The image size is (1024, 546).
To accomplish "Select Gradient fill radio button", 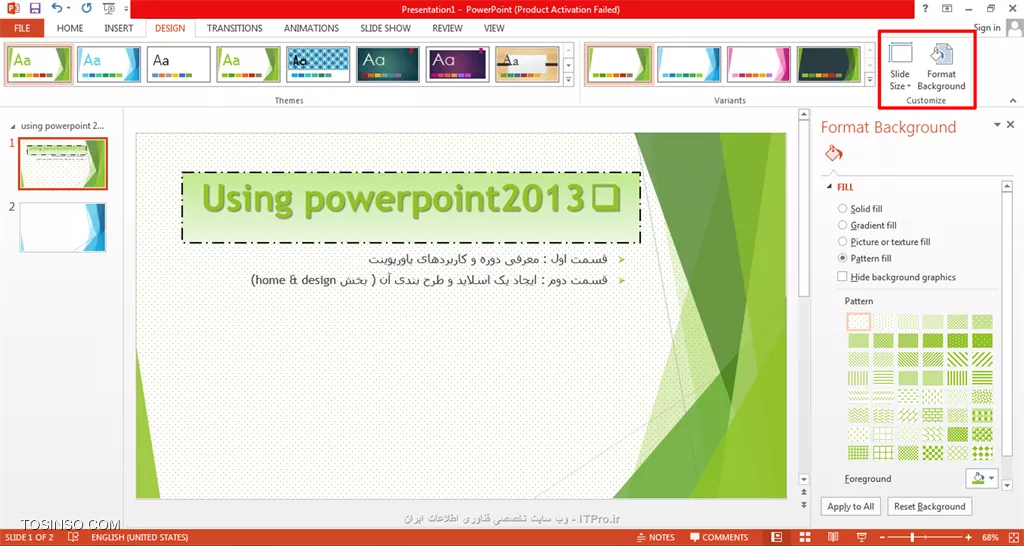I will [842, 225].
